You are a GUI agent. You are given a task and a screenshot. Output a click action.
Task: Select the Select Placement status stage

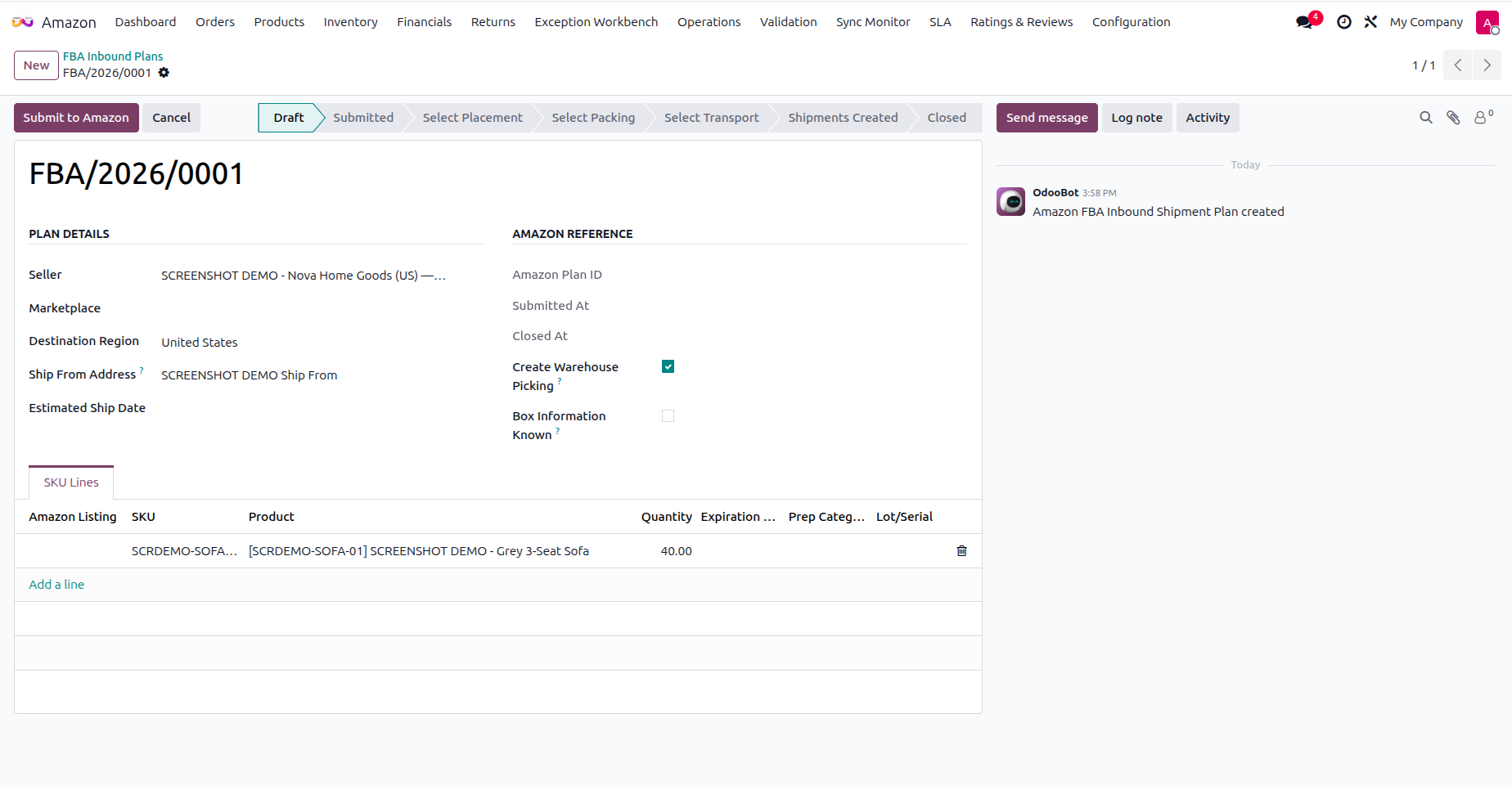tap(472, 118)
